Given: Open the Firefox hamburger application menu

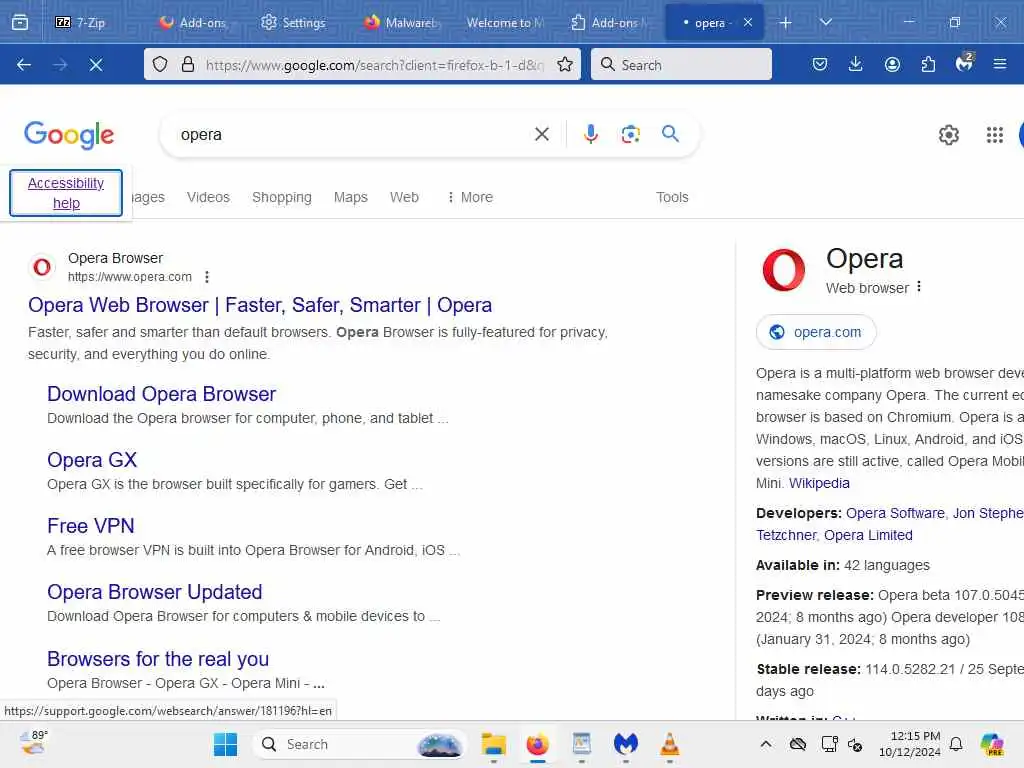Looking at the screenshot, I should coord(1000,64).
